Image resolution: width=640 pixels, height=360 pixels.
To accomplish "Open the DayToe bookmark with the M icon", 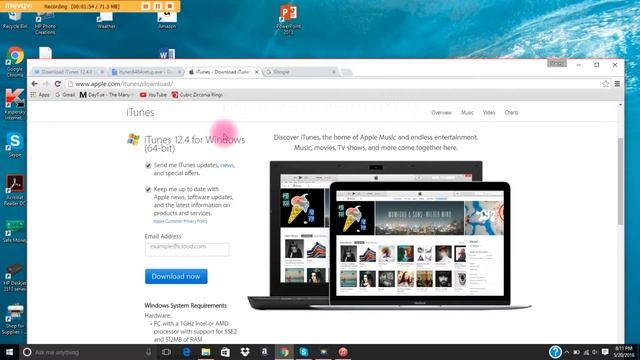I will coord(106,95).
